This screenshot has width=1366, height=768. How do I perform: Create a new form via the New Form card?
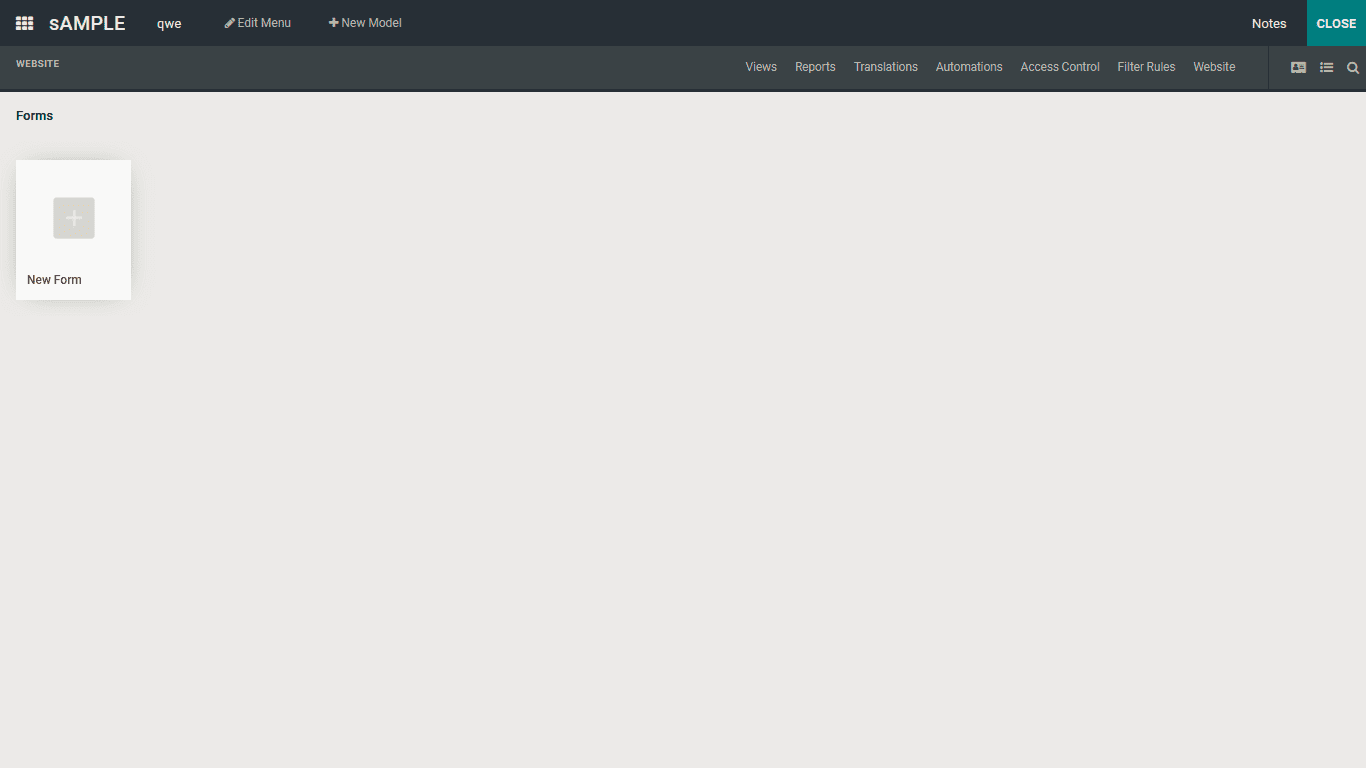(73, 230)
